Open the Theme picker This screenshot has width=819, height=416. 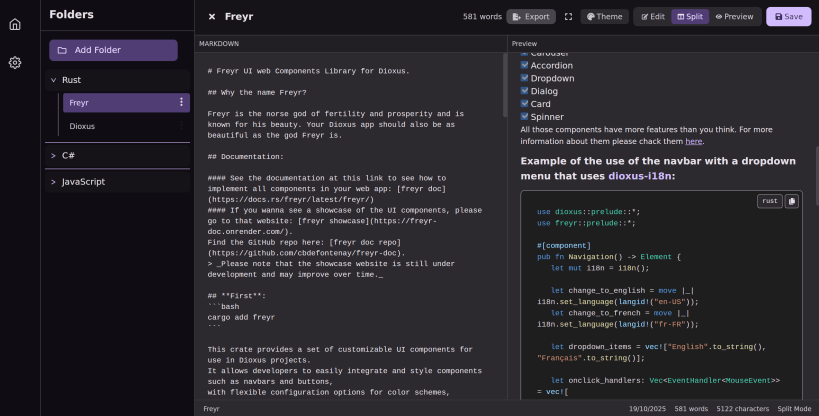[x=603, y=17]
